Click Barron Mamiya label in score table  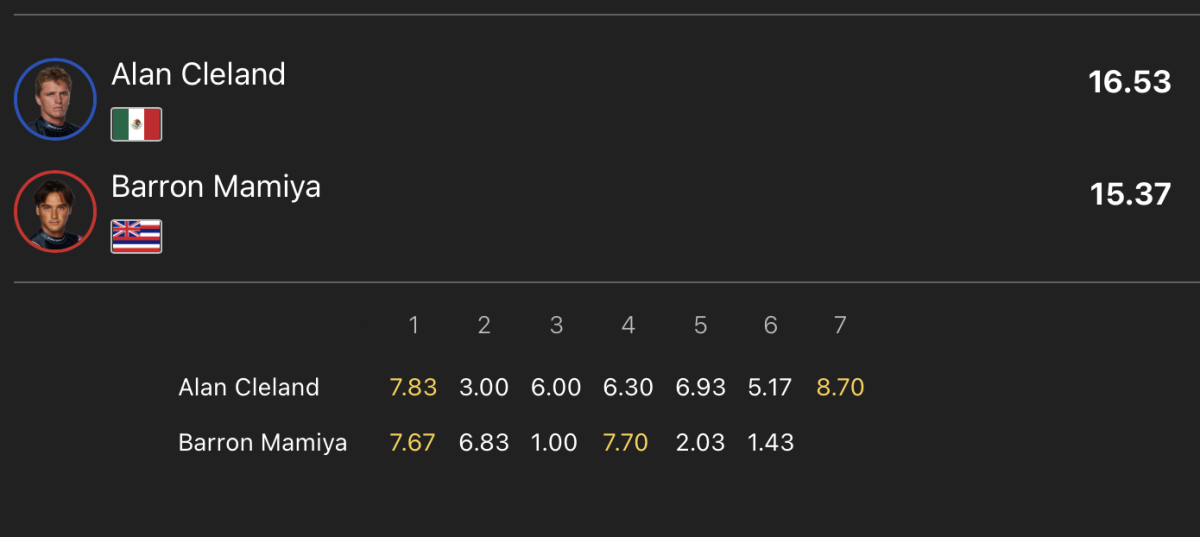(263, 443)
